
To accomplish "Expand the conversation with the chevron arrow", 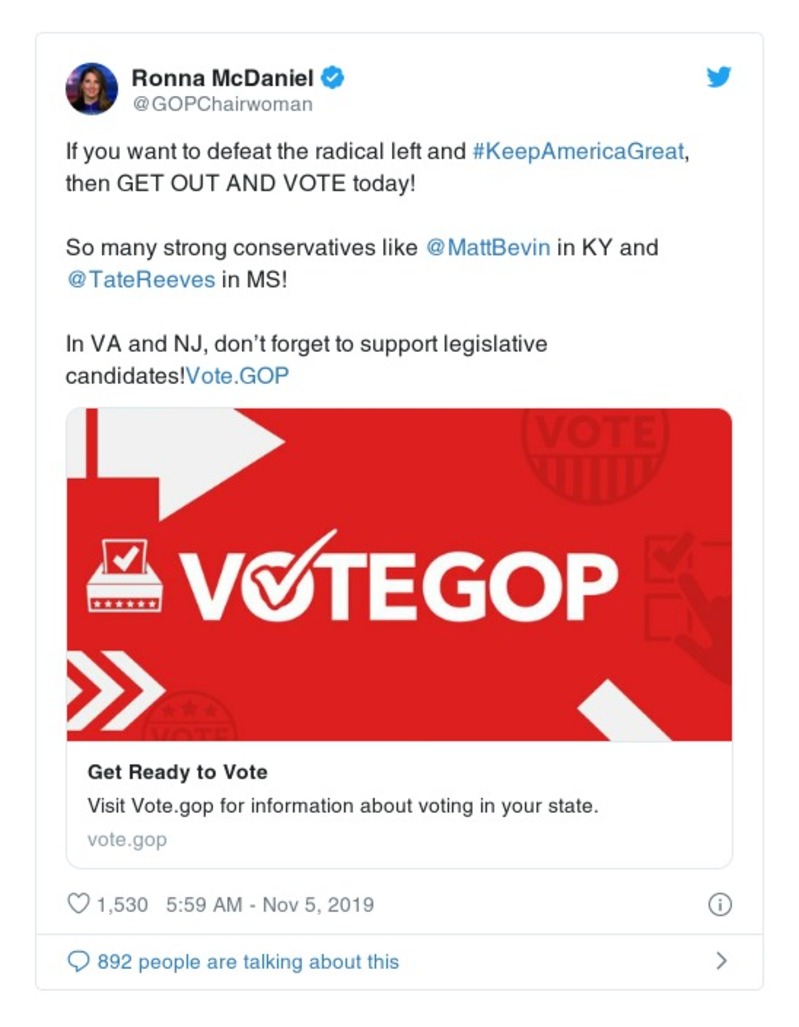I will (x=721, y=961).
